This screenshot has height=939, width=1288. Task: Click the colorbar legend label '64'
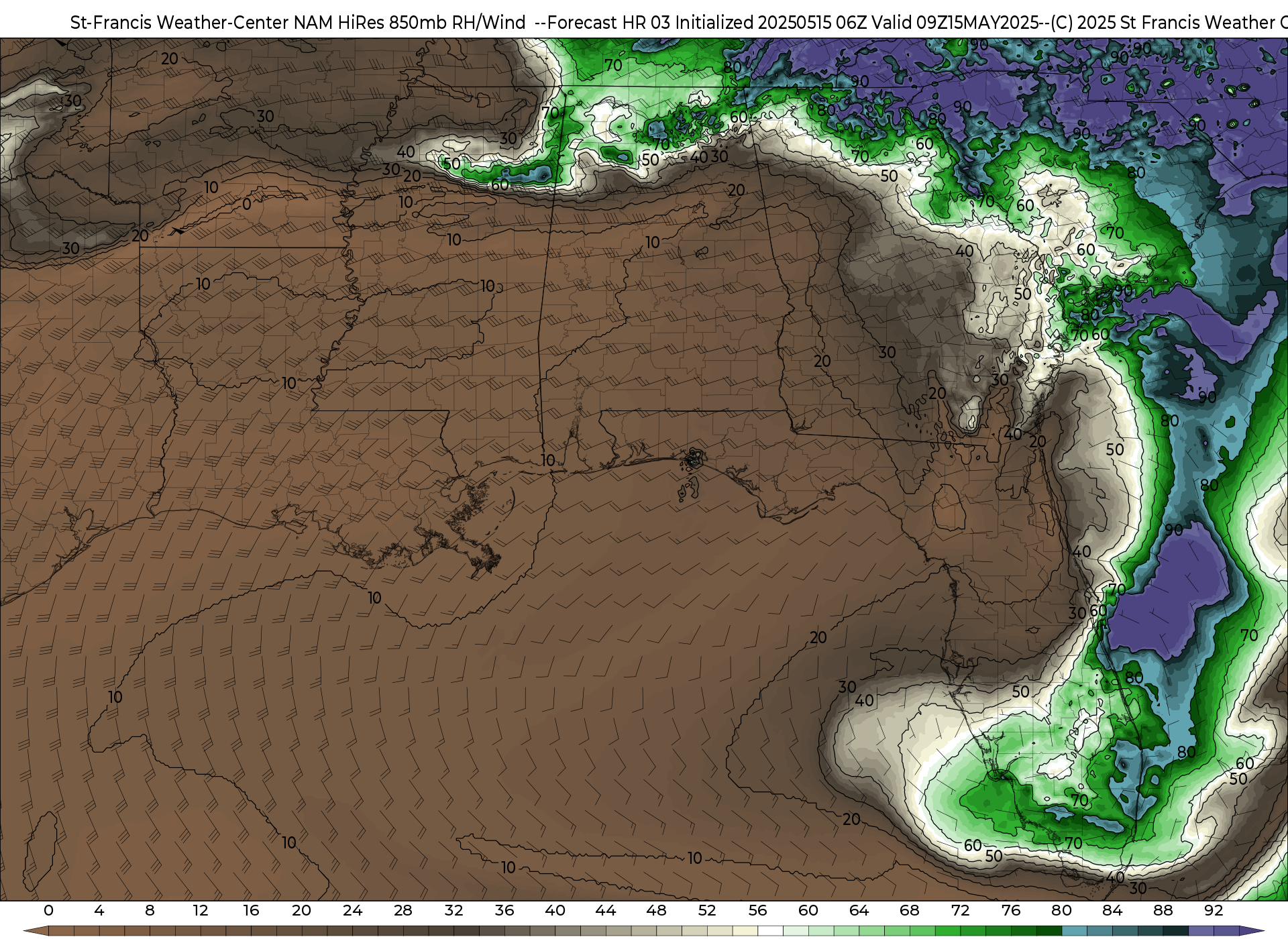click(x=859, y=910)
